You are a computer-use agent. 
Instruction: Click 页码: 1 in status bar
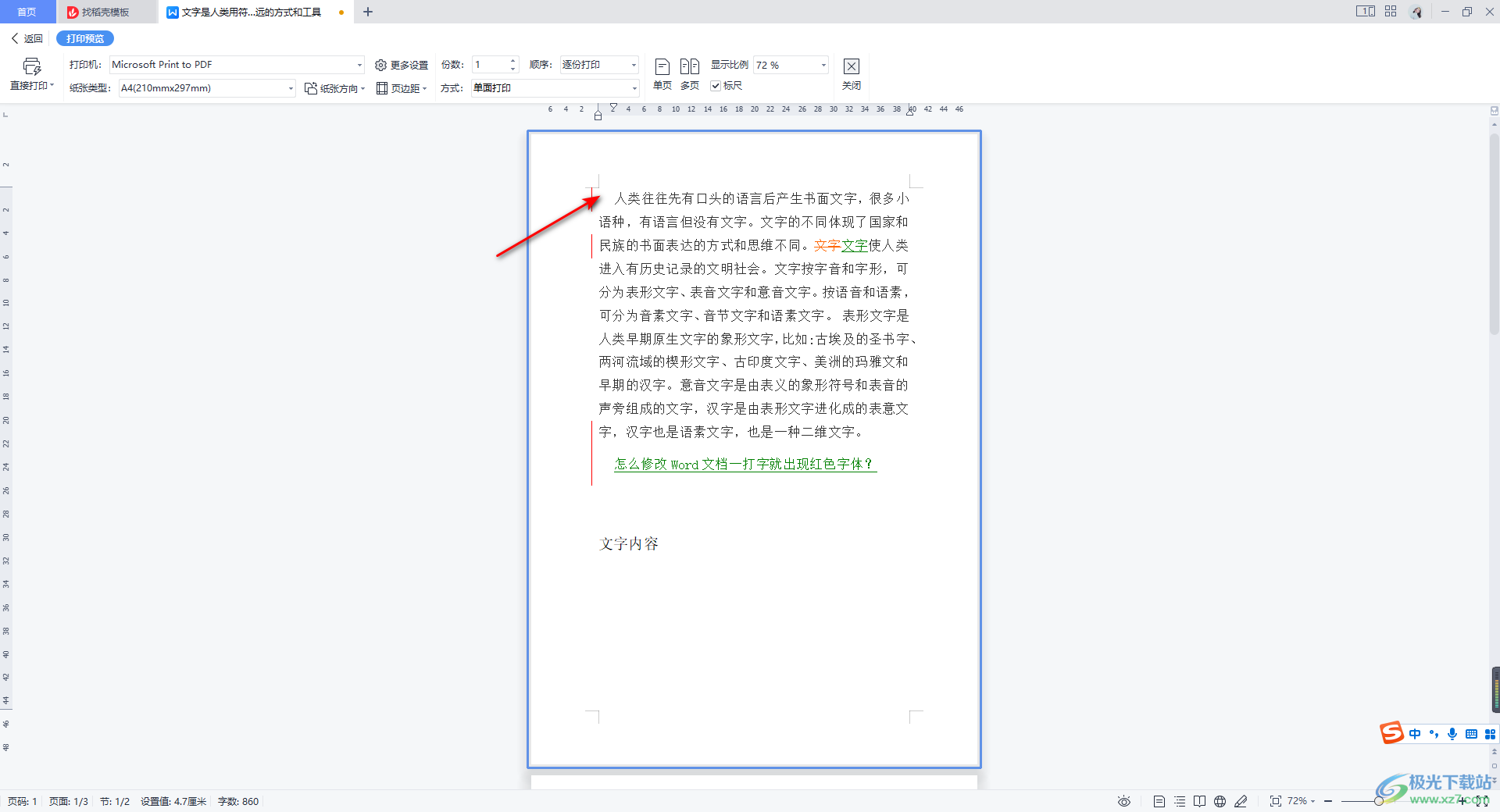tap(23, 802)
